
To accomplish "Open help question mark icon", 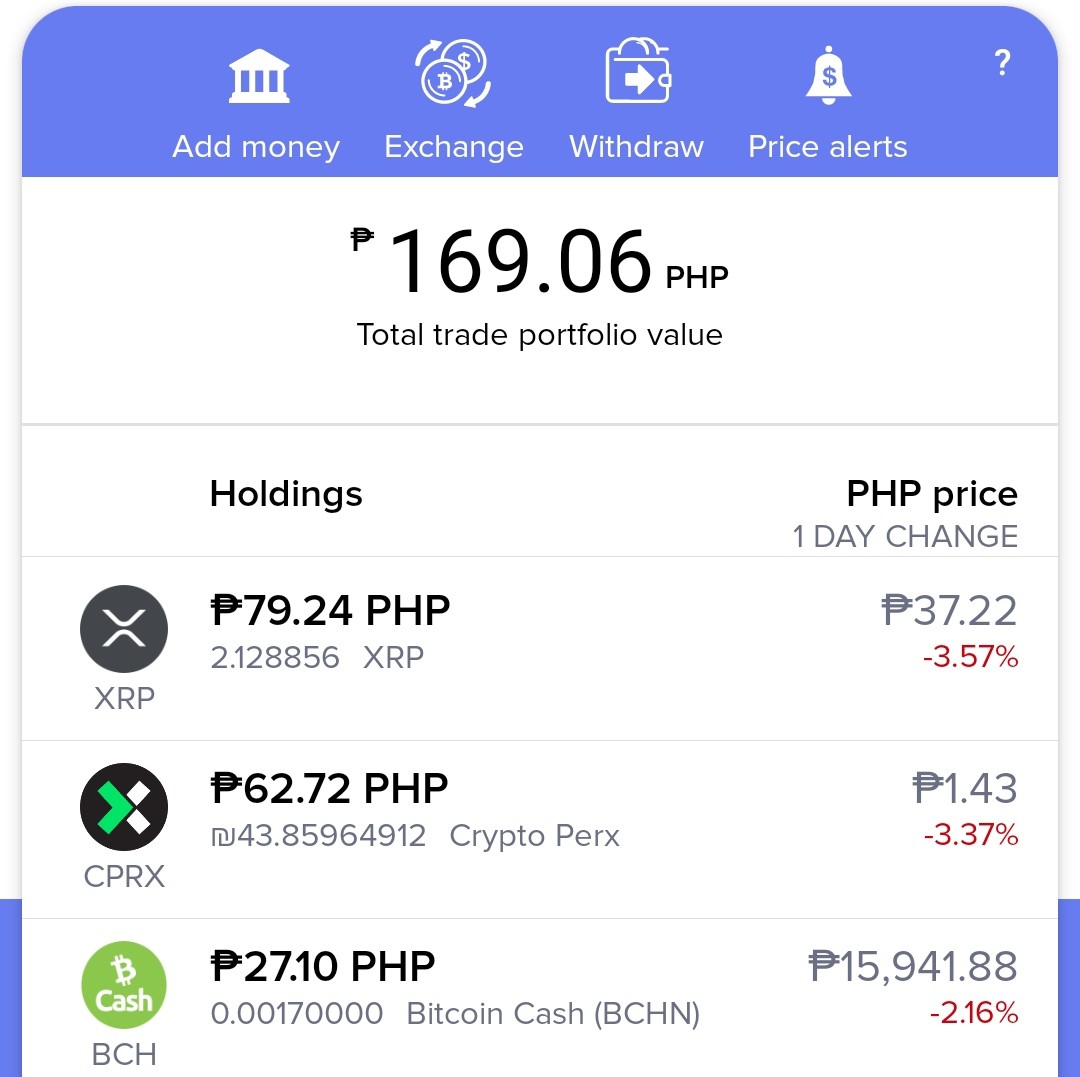I will coord(1002,63).
